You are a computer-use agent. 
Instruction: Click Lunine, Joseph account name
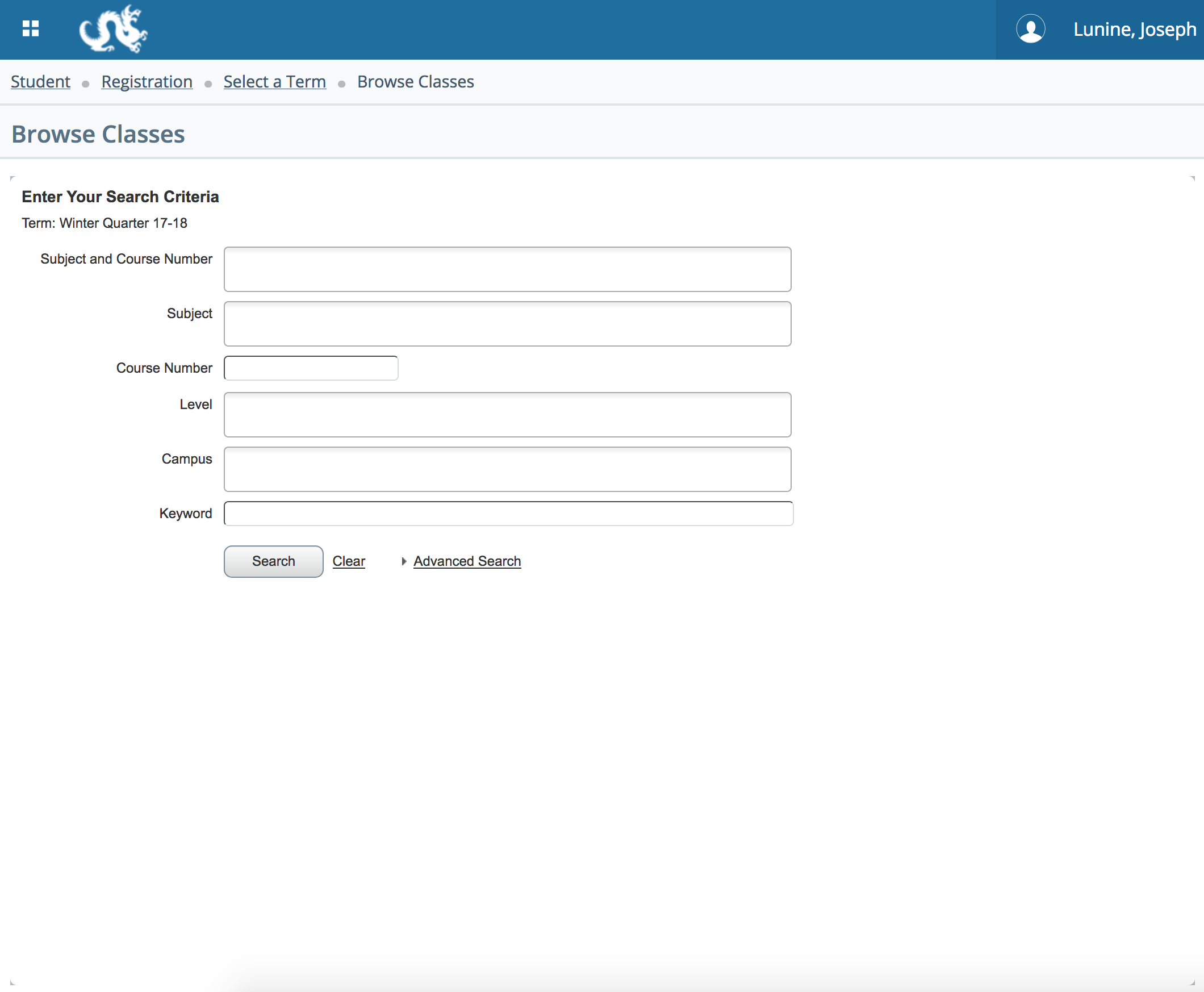pyautogui.click(x=1135, y=28)
